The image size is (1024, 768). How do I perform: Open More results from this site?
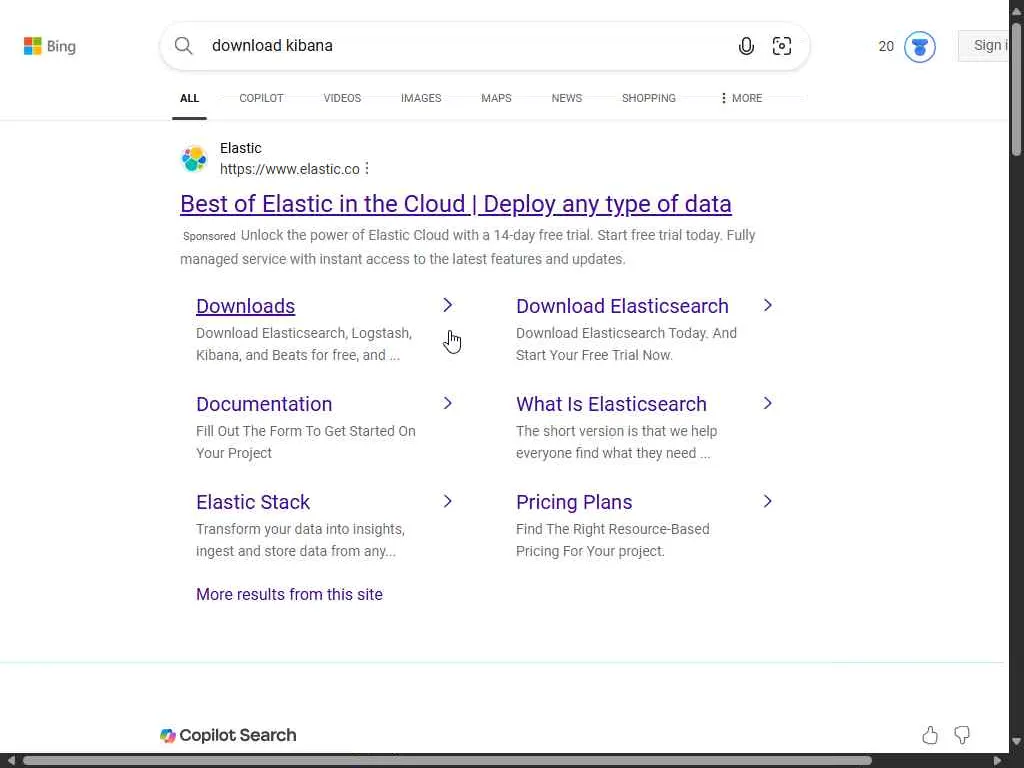point(289,594)
